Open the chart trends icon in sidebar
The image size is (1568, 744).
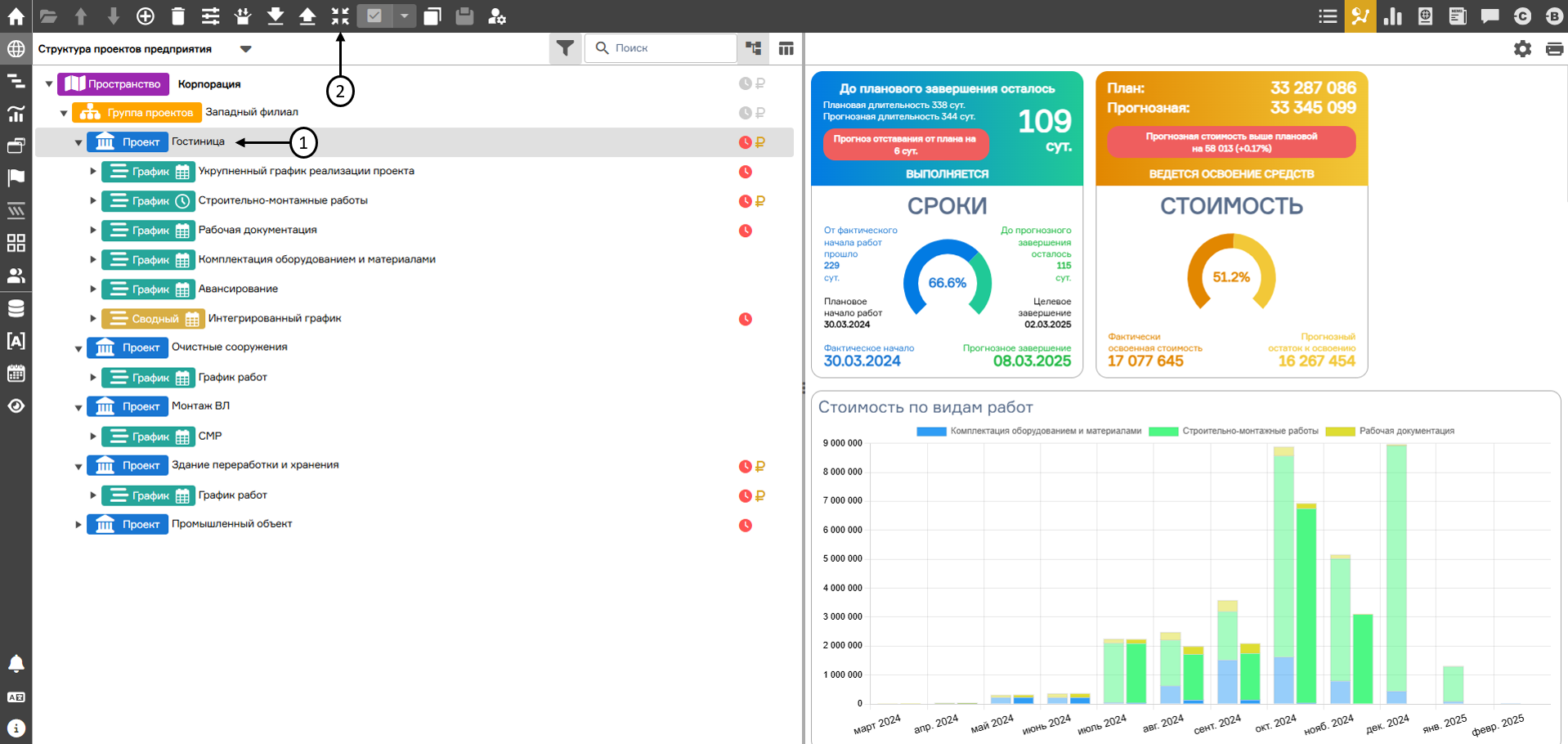pyautogui.click(x=16, y=114)
